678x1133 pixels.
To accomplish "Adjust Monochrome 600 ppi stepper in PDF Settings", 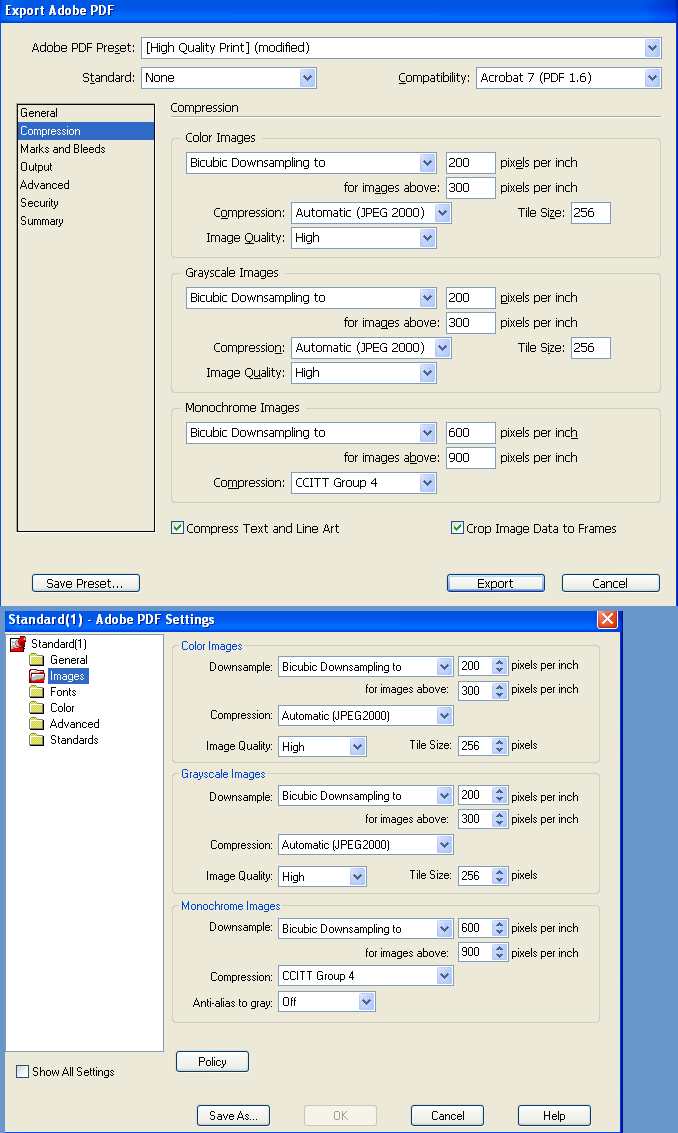I will point(499,929).
